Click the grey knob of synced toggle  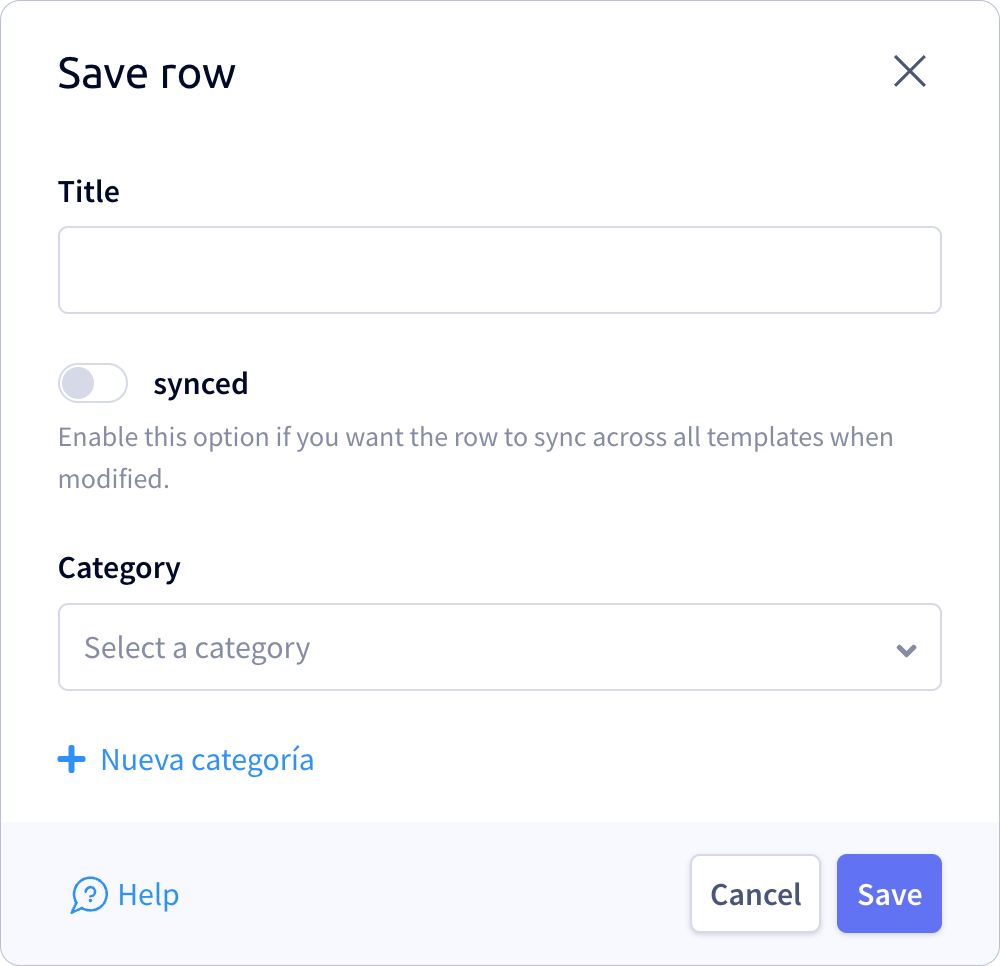click(78, 383)
